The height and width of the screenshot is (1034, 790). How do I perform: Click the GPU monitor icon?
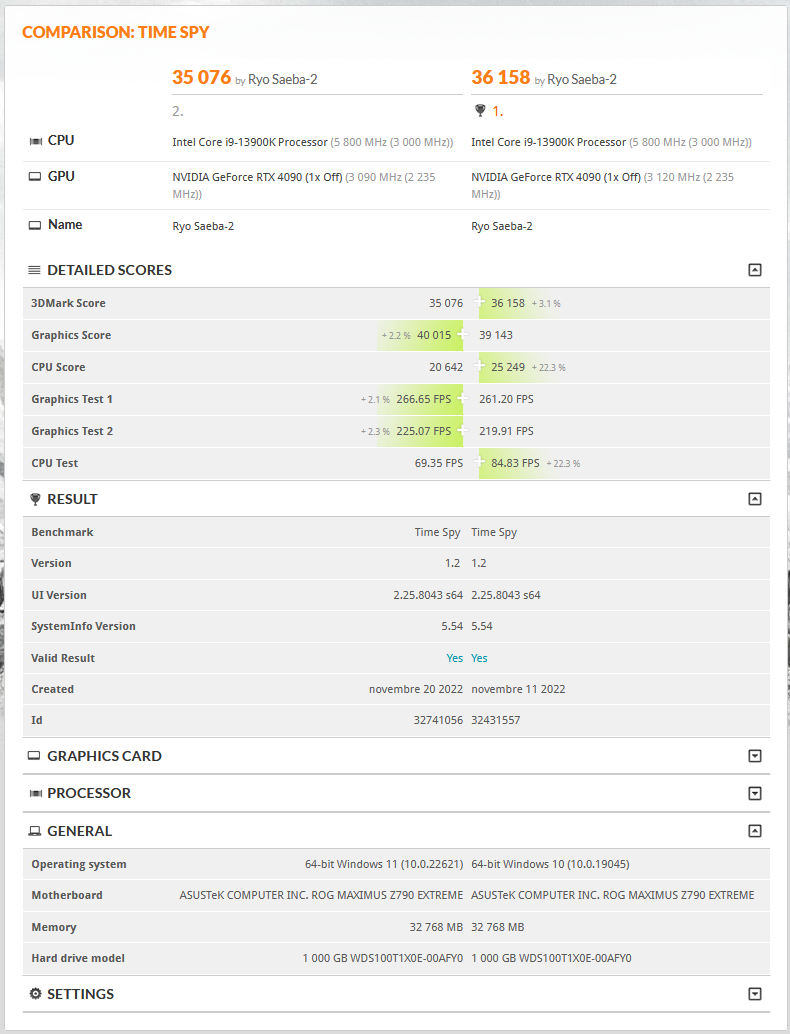pos(35,177)
